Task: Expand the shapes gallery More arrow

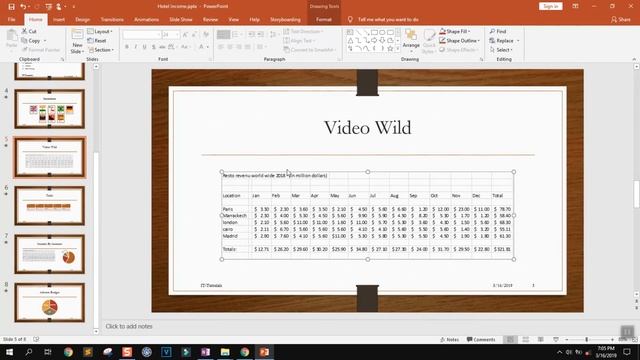Action: (x=398, y=49)
